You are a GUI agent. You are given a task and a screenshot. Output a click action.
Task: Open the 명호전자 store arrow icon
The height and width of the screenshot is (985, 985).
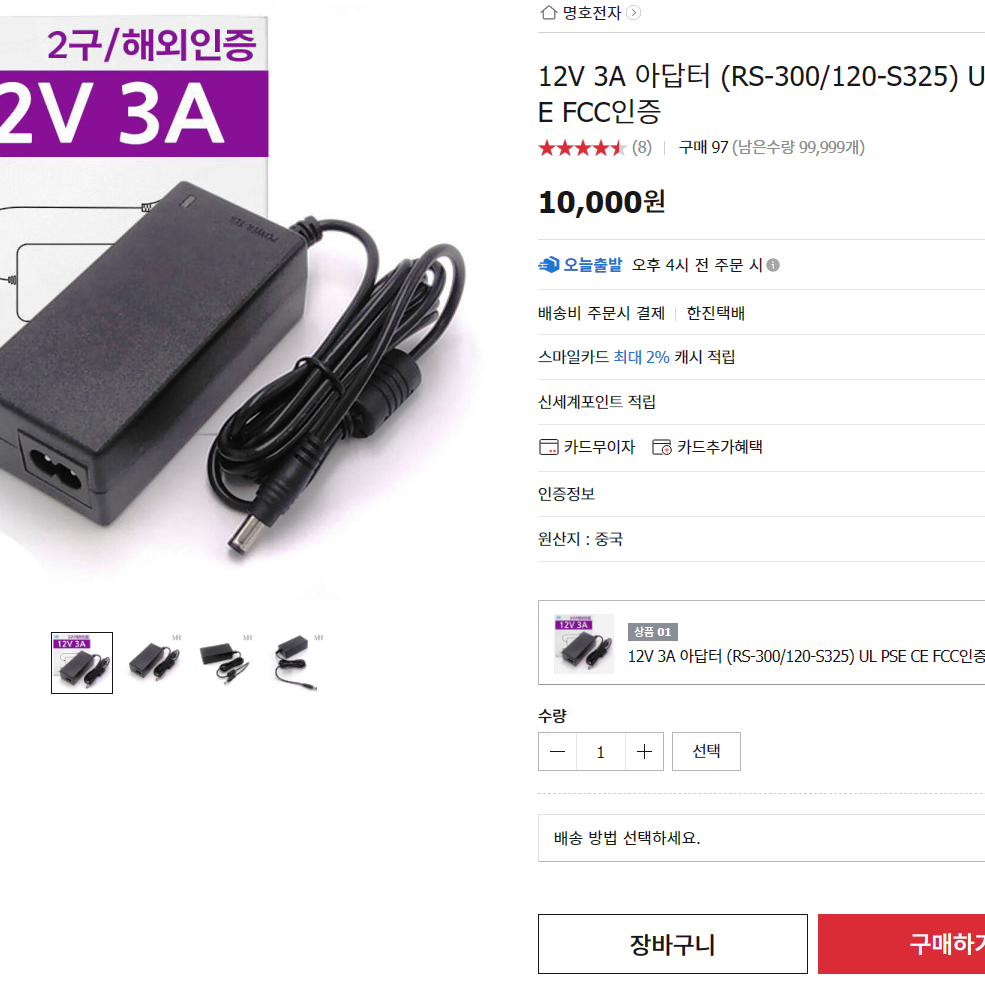click(634, 13)
